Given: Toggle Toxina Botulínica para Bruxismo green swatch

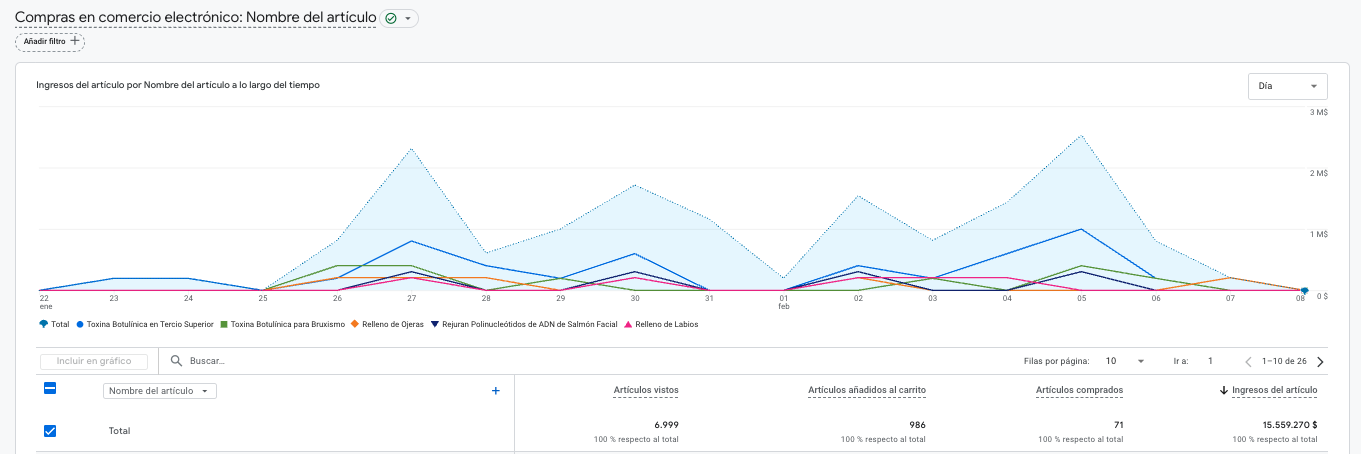Looking at the screenshot, I should (224, 324).
